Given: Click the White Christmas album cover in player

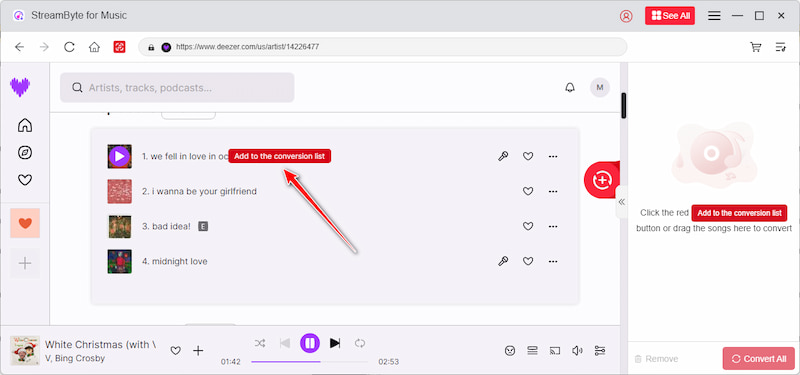Looking at the screenshot, I should [x=25, y=351].
